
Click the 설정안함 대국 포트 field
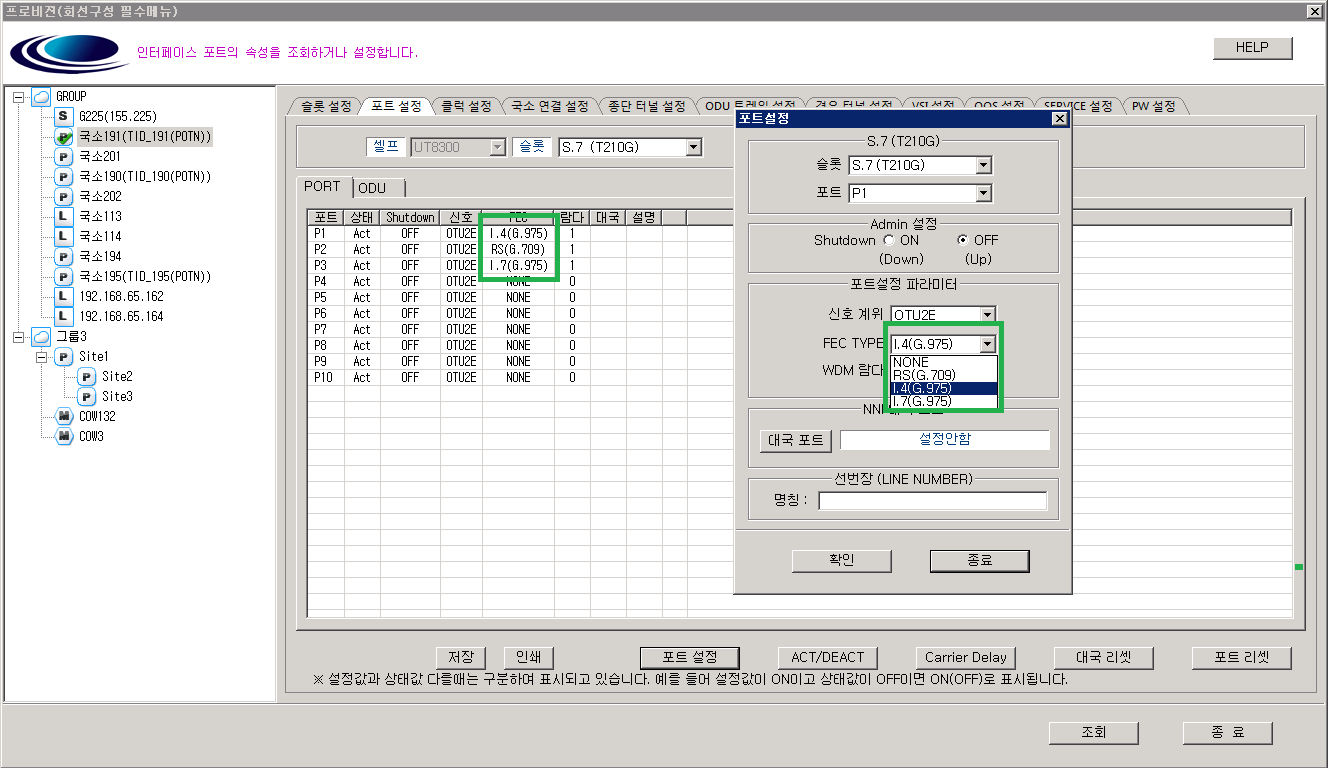click(945, 440)
